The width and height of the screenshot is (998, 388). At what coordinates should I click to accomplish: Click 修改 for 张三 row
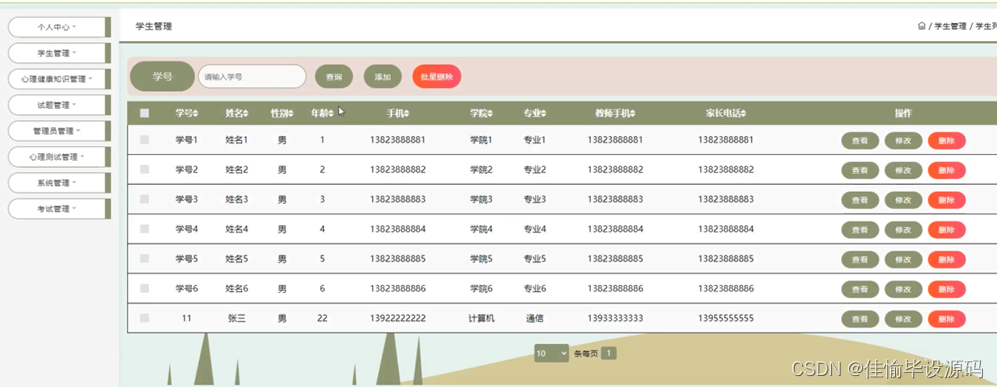point(903,319)
